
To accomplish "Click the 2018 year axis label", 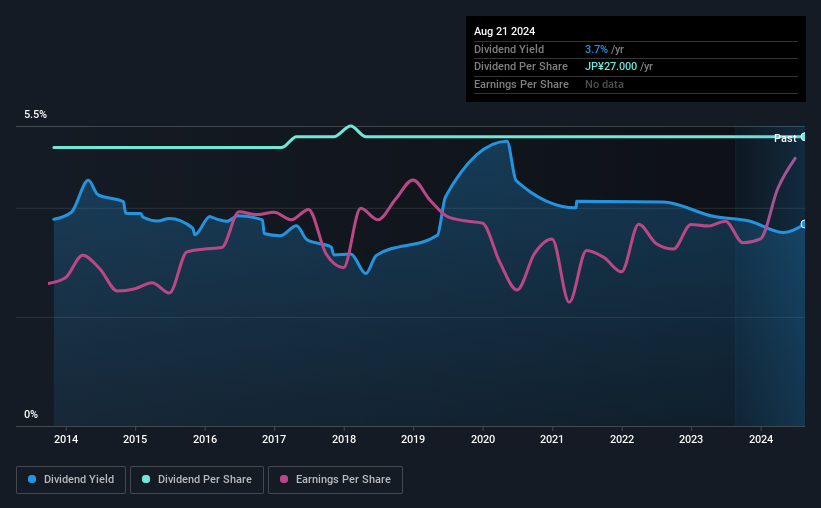I will point(344,439).
